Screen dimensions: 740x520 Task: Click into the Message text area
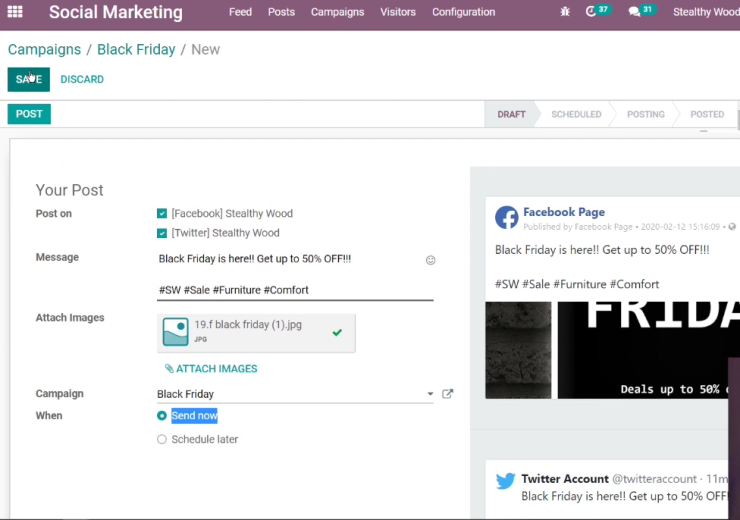295,274
